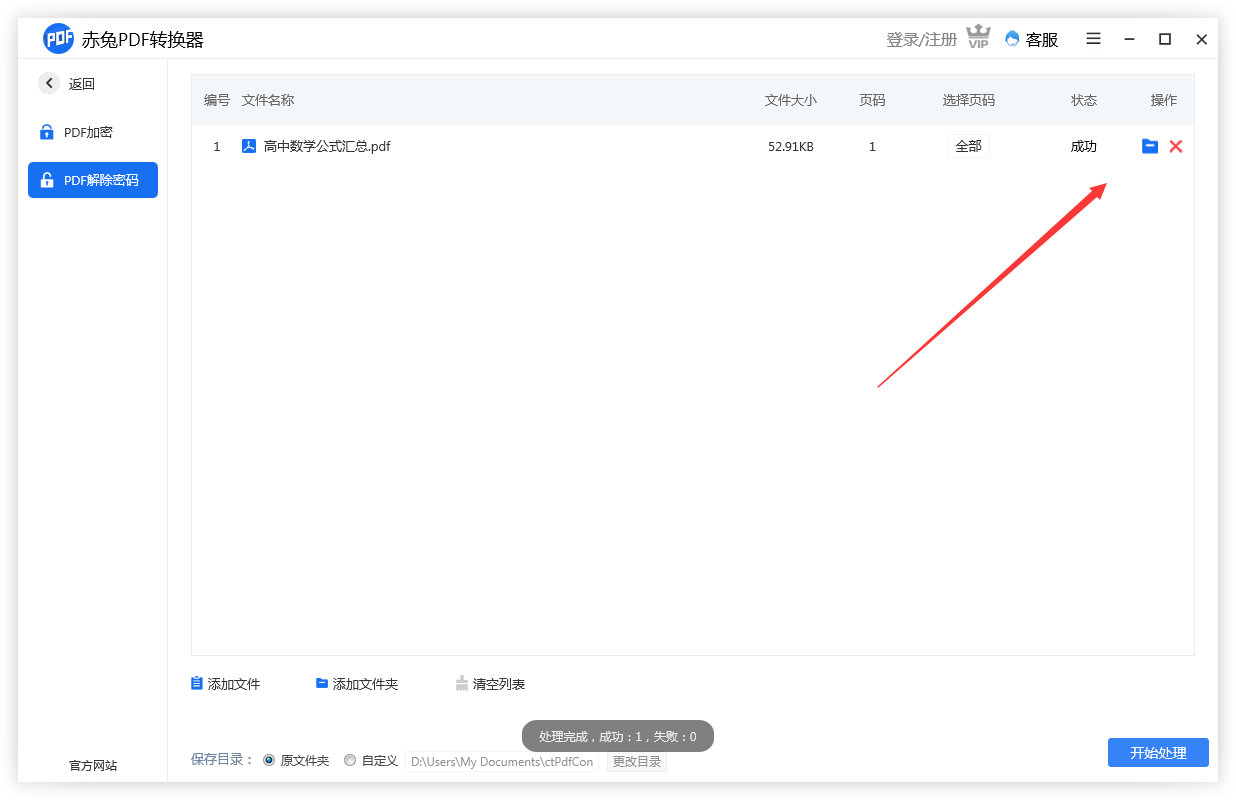
Task: Switch to the PDF加密 tab
Action: pyautogui.click(x=92, y=132)
